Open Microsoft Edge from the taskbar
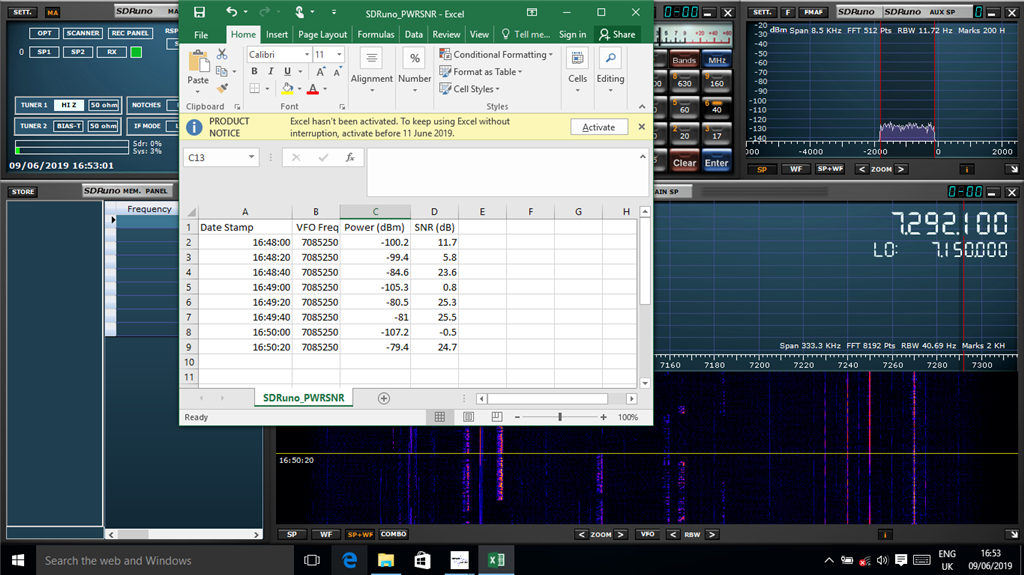 click(349, 560)
